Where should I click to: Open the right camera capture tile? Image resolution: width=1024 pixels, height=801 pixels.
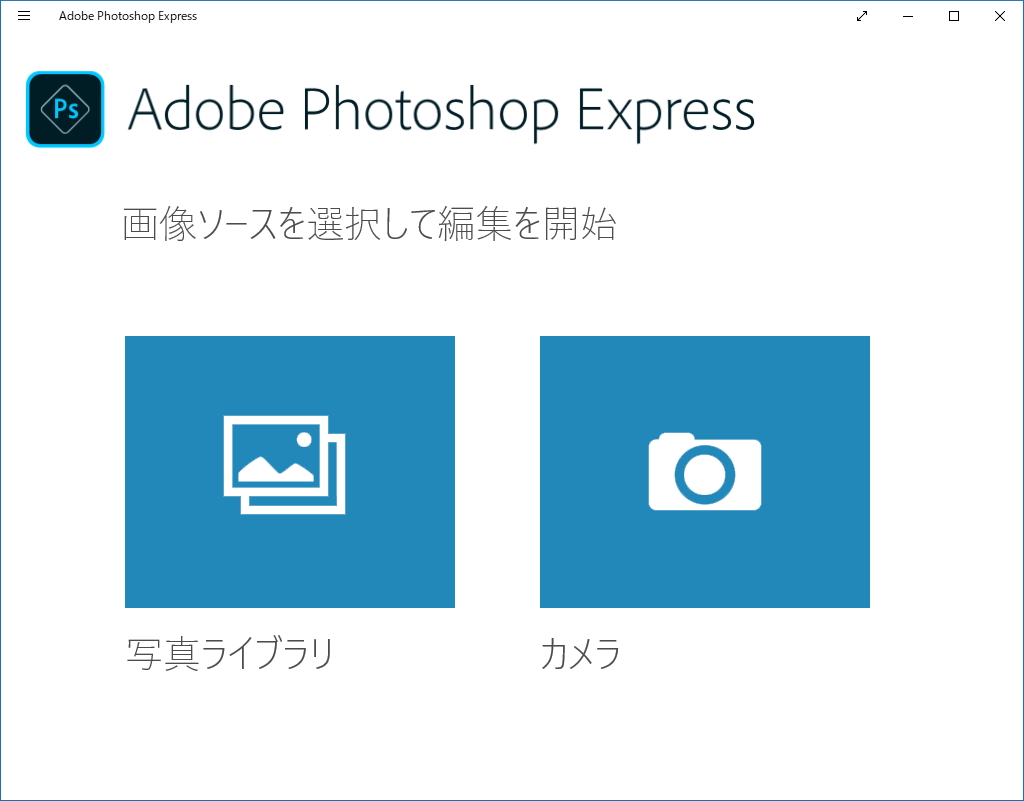(705, 472)
